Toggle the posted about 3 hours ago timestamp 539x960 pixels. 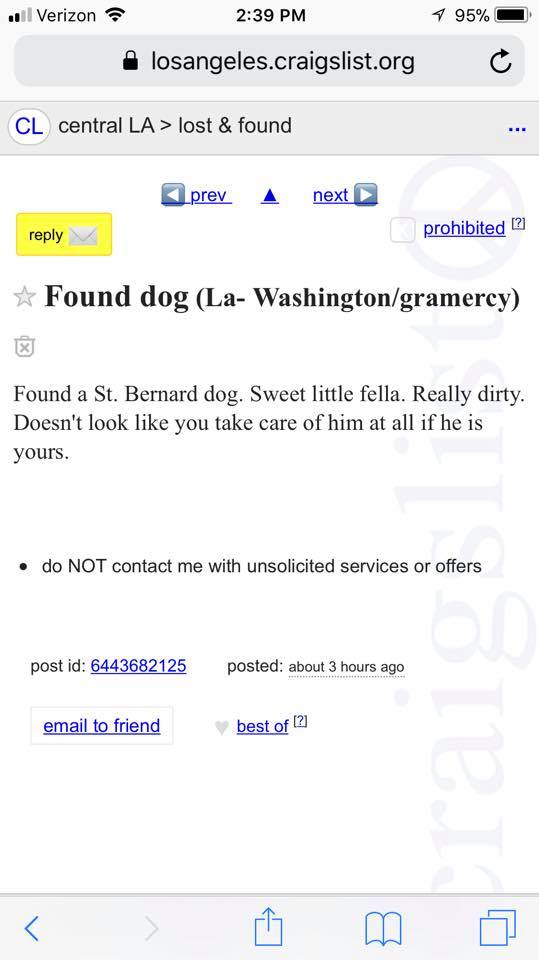346,667
